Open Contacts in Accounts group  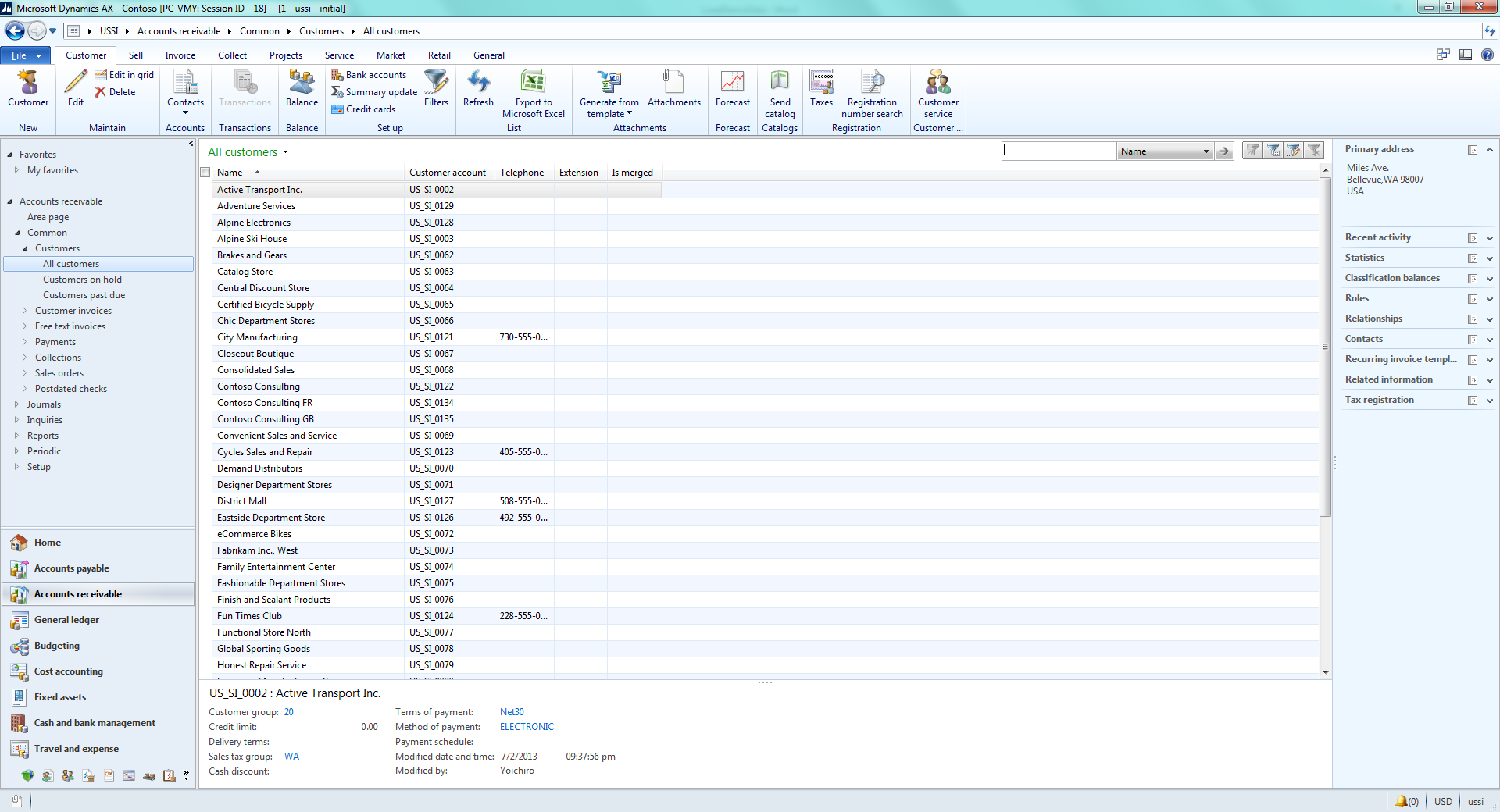pos(185,91)
